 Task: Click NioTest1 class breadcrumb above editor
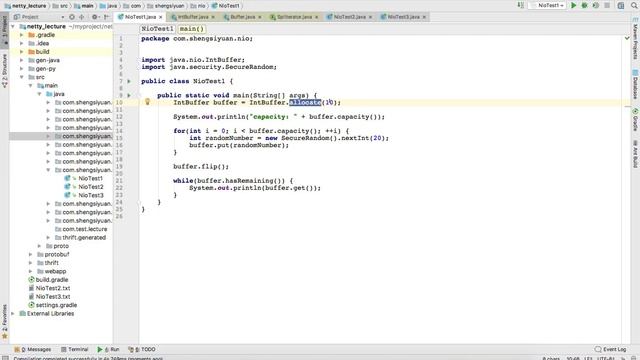point(157,29)
